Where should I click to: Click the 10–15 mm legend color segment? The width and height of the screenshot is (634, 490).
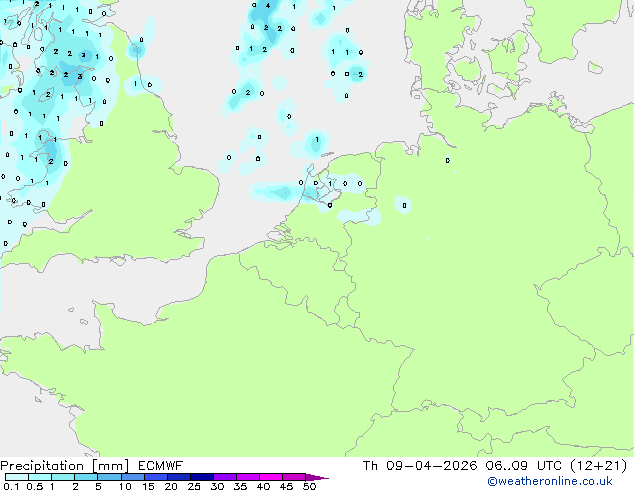click(133, 477)
